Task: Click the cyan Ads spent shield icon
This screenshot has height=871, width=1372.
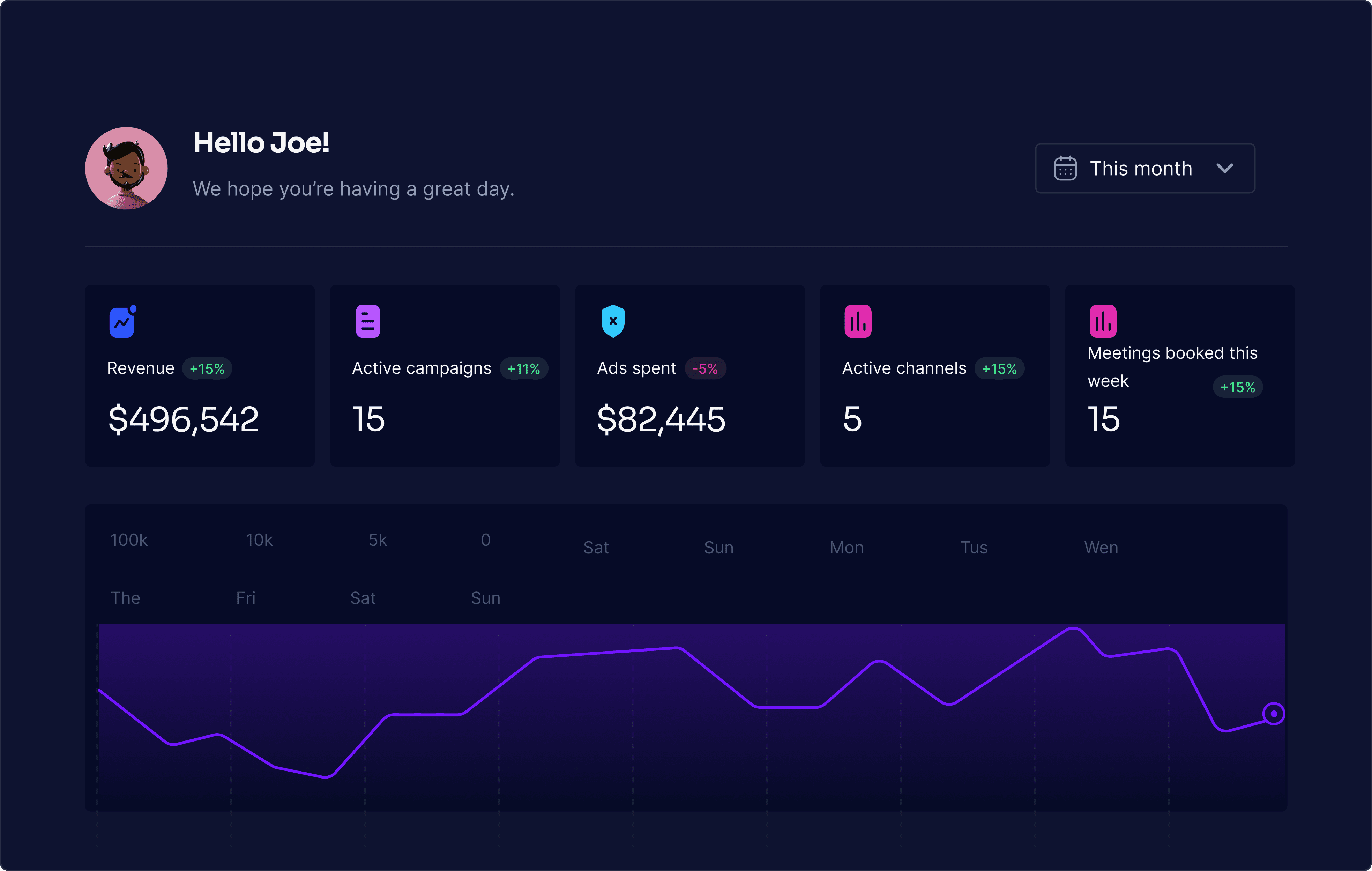Action: 612,321
